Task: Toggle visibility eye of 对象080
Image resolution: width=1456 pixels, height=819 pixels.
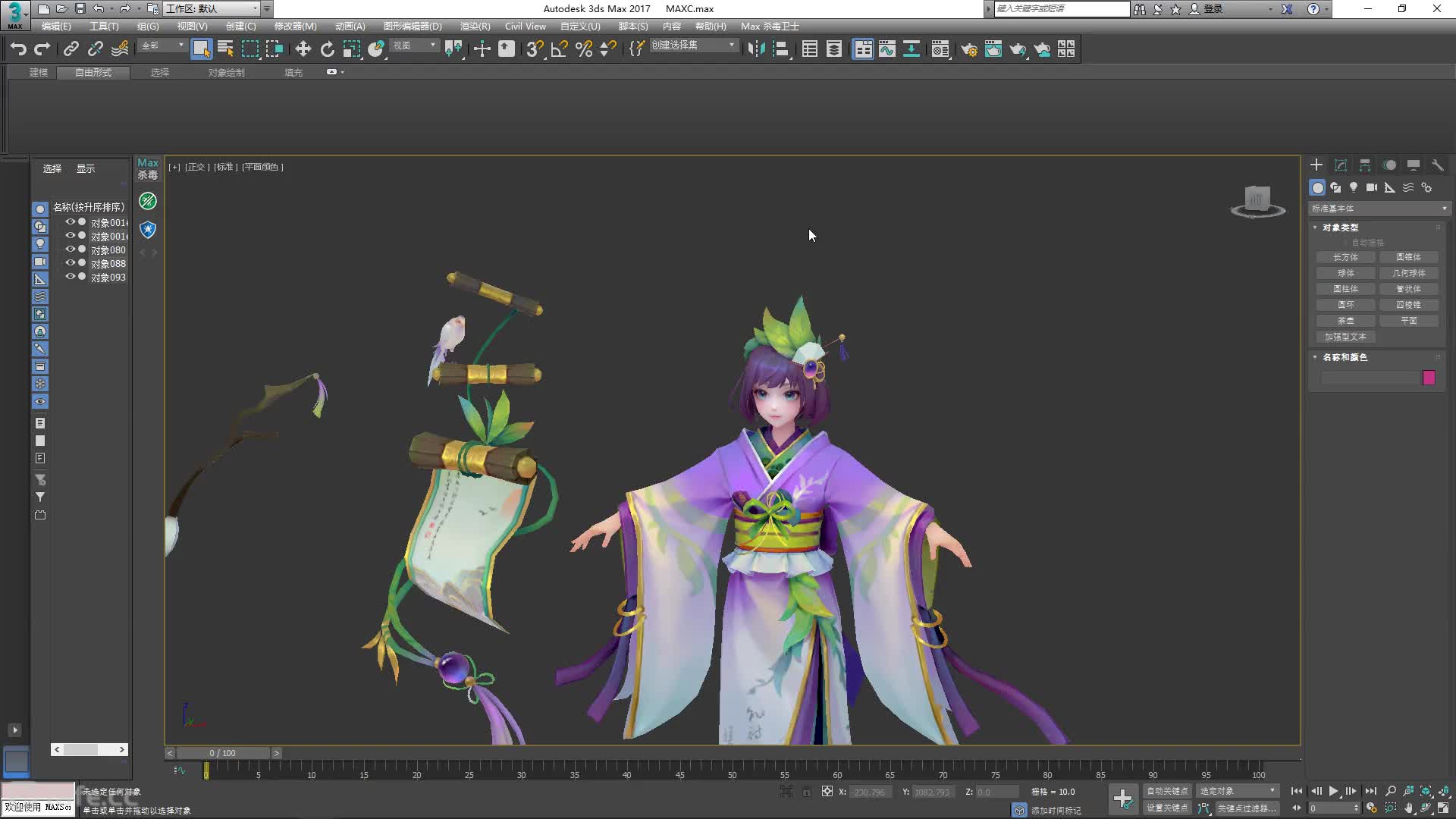Action: pyautogui.click(x=70, y=249)
